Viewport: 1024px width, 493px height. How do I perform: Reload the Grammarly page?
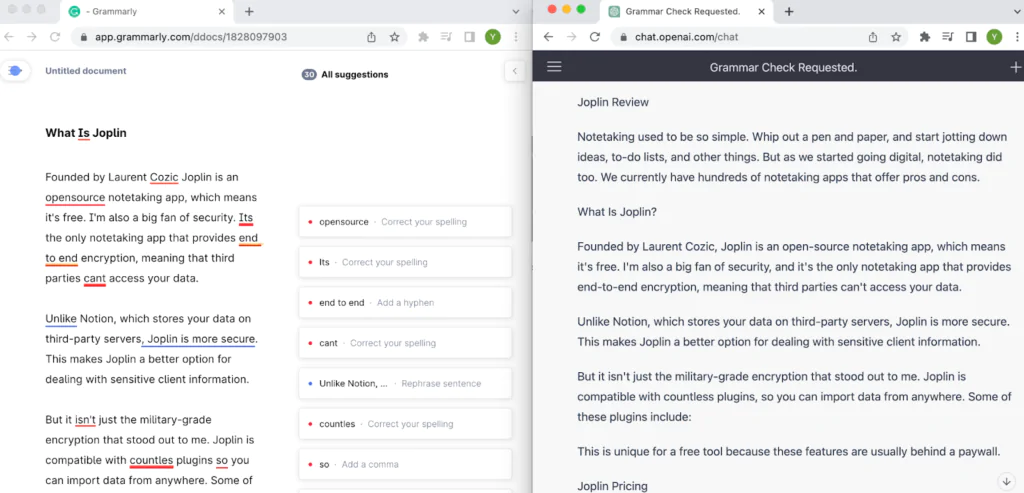point(56,37)
